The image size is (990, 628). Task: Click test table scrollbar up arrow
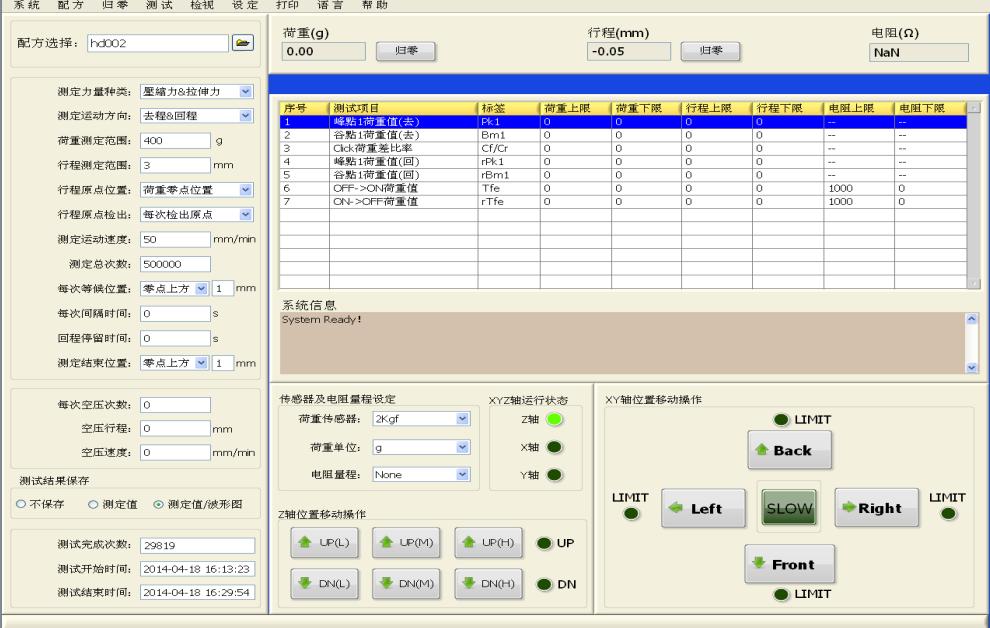[x=974, y=107]
